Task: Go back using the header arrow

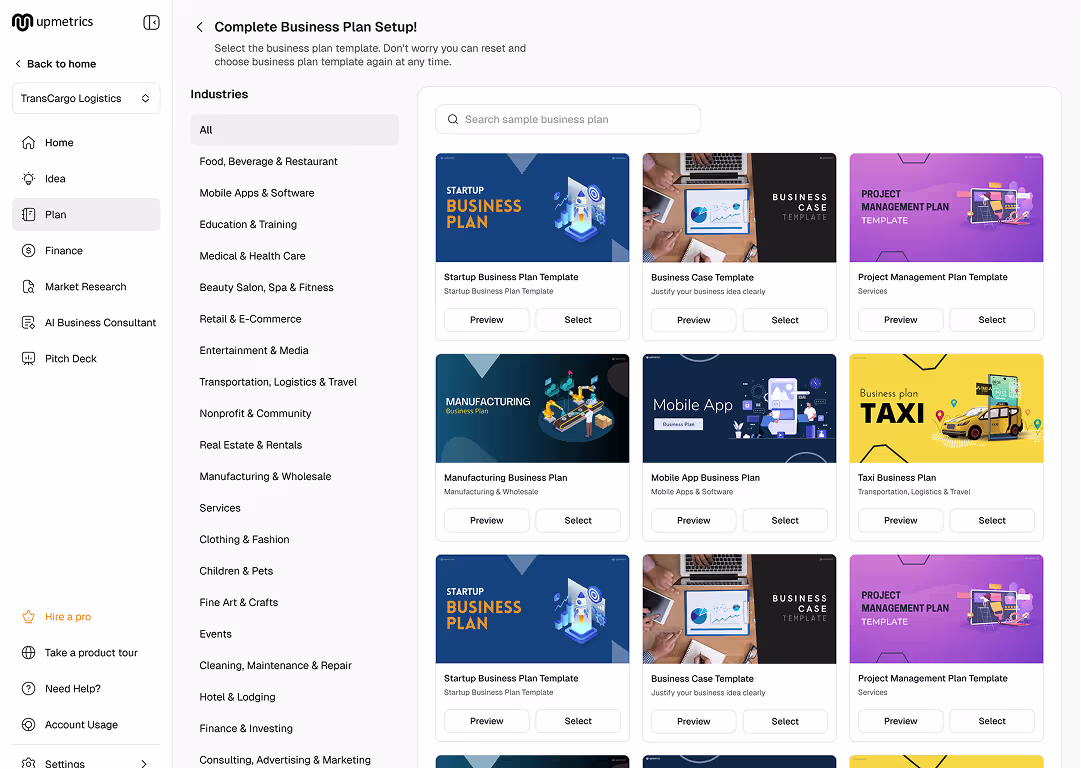Action: tap(199, 27)
